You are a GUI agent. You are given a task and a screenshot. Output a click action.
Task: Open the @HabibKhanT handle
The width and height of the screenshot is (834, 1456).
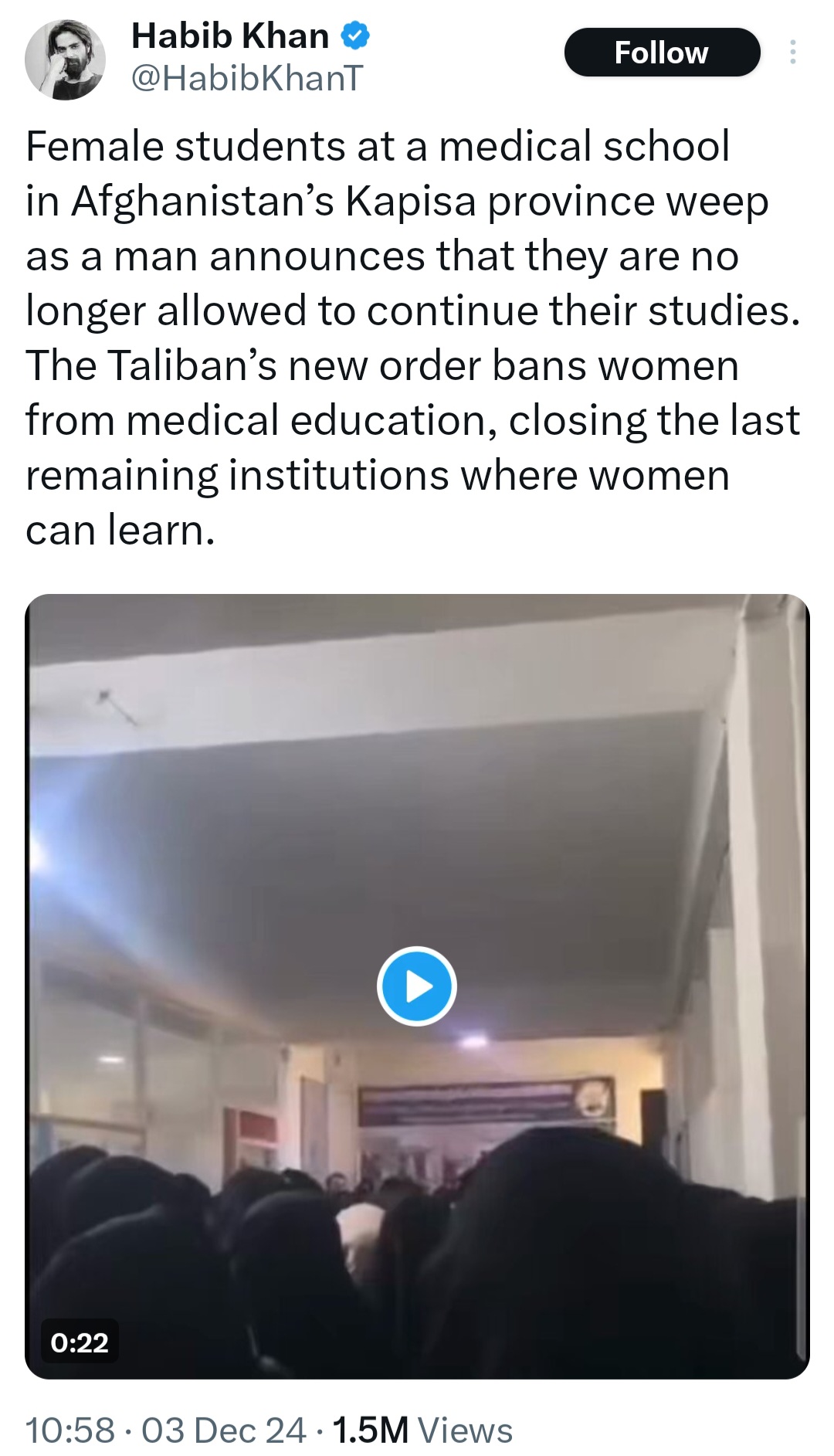(247, 78)
